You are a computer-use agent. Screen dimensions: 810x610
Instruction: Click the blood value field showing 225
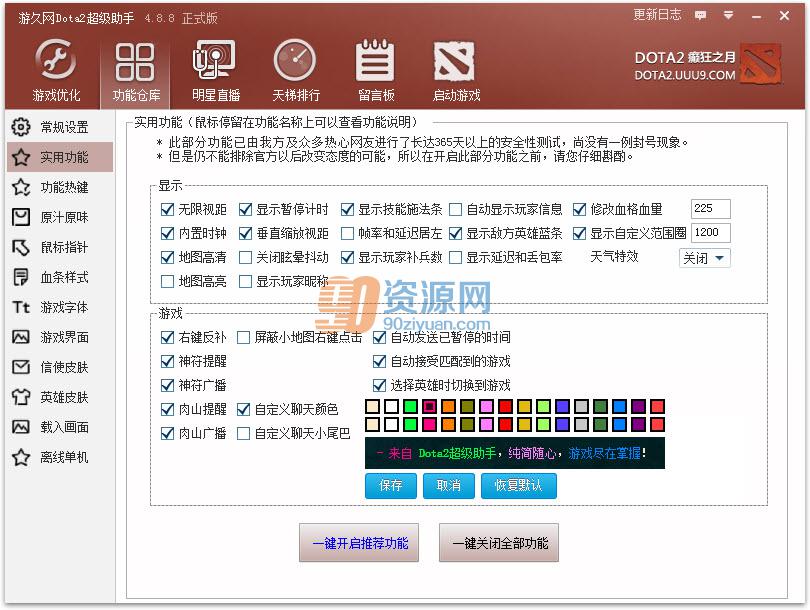coord(710,209)
